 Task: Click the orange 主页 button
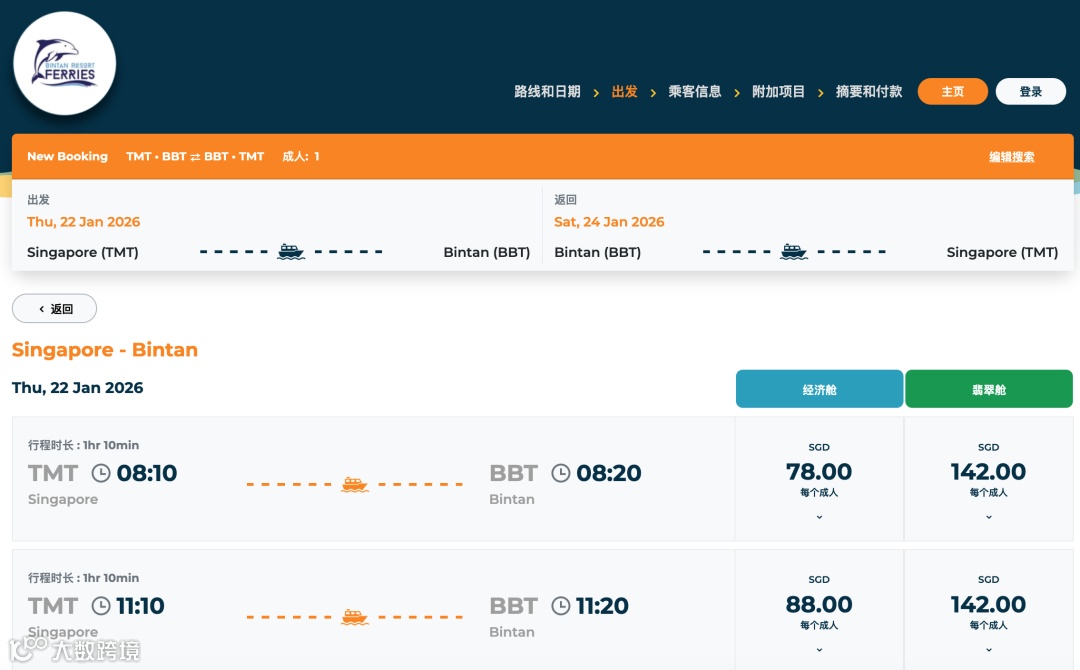(x=953, y=92)
